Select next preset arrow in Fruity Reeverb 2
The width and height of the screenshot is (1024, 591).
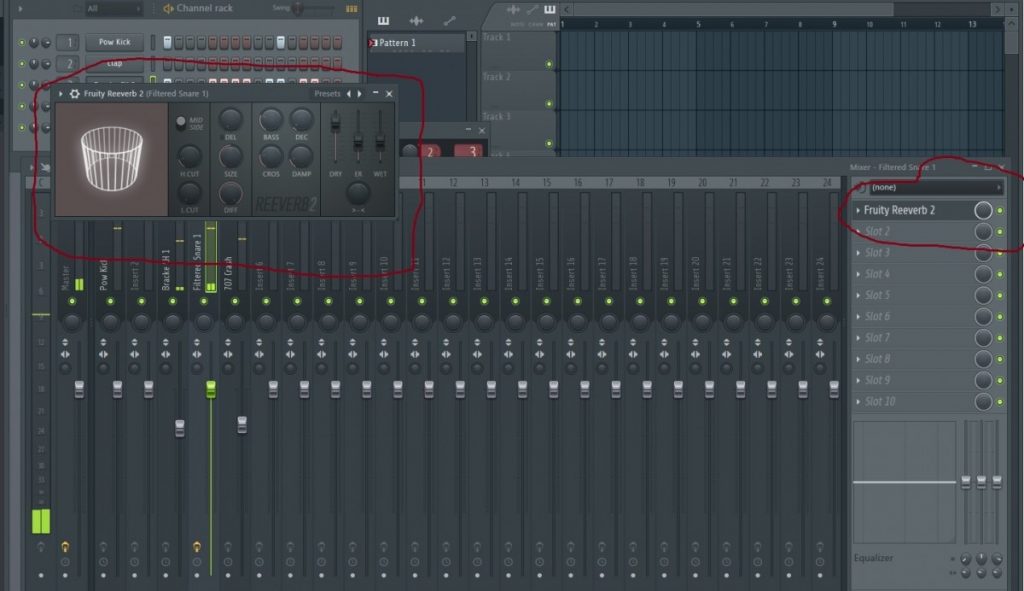click(x=359, y=93)
